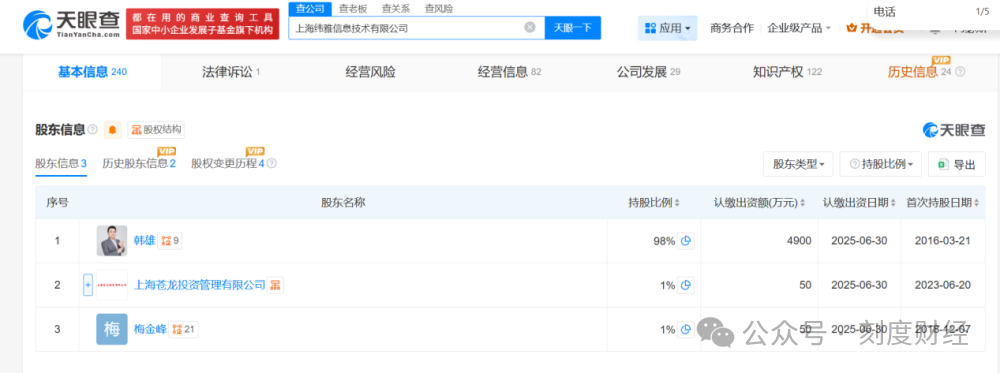Switch to 法律诉讼 tab

coord(231,72)
